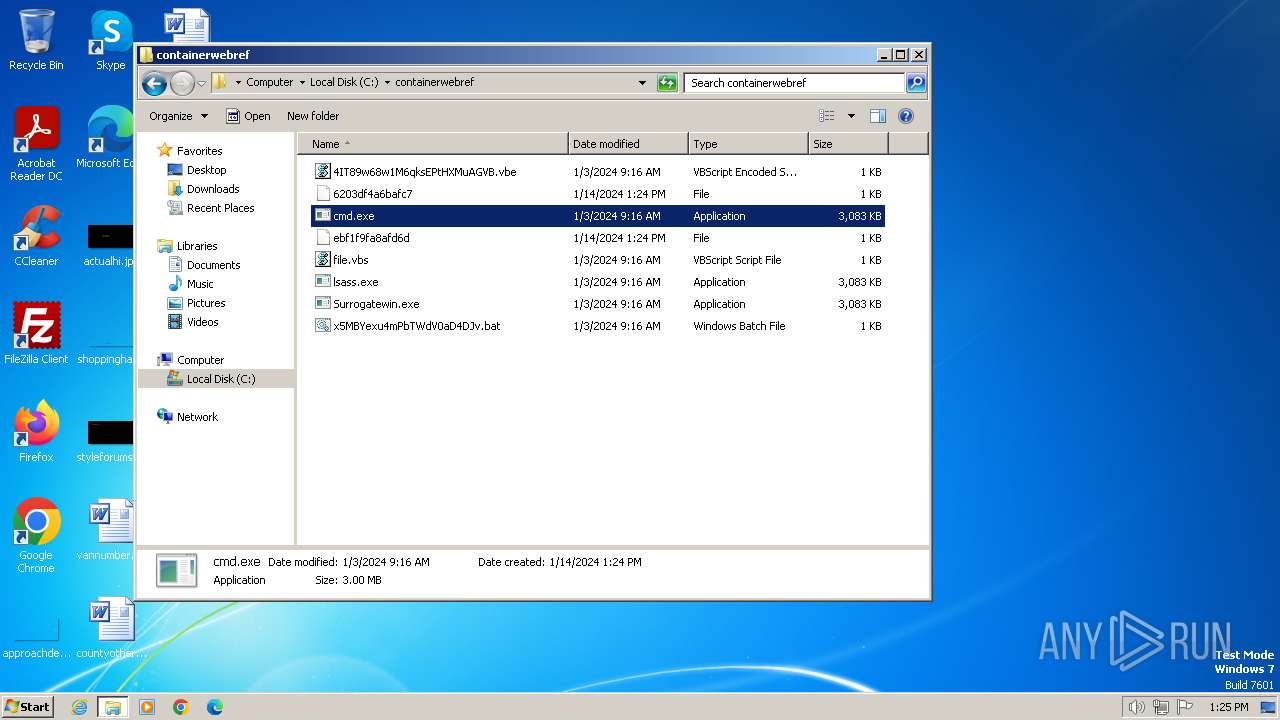Open the Firefox desktop shortcut

36,432
